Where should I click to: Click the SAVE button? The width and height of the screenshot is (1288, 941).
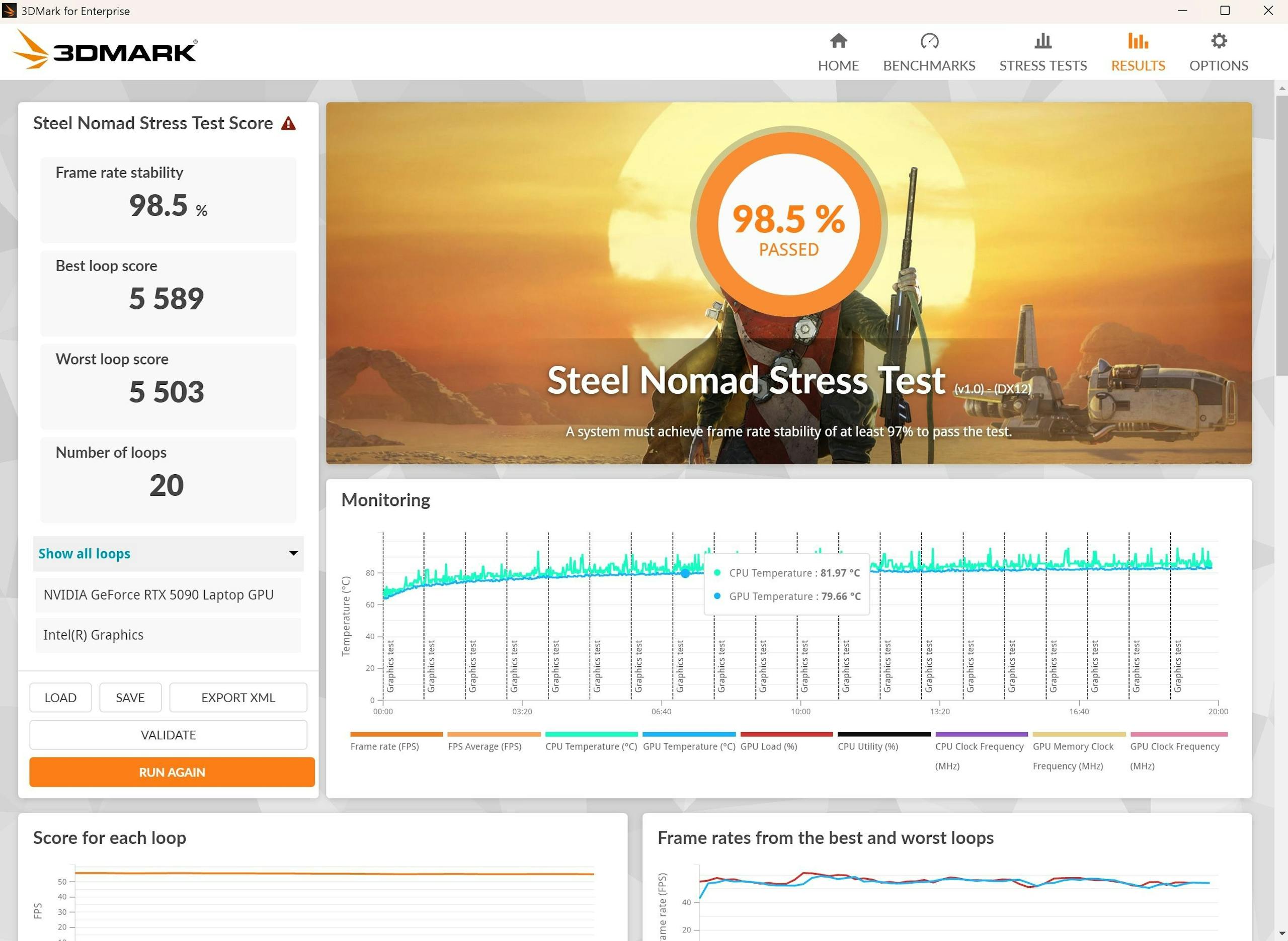click(x=130, y=698)
